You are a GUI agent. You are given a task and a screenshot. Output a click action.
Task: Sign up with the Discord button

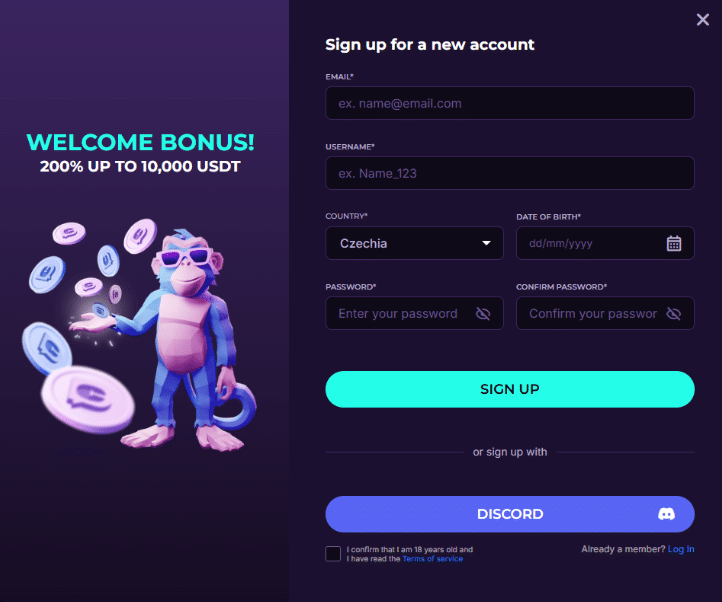tap(509, 514)
